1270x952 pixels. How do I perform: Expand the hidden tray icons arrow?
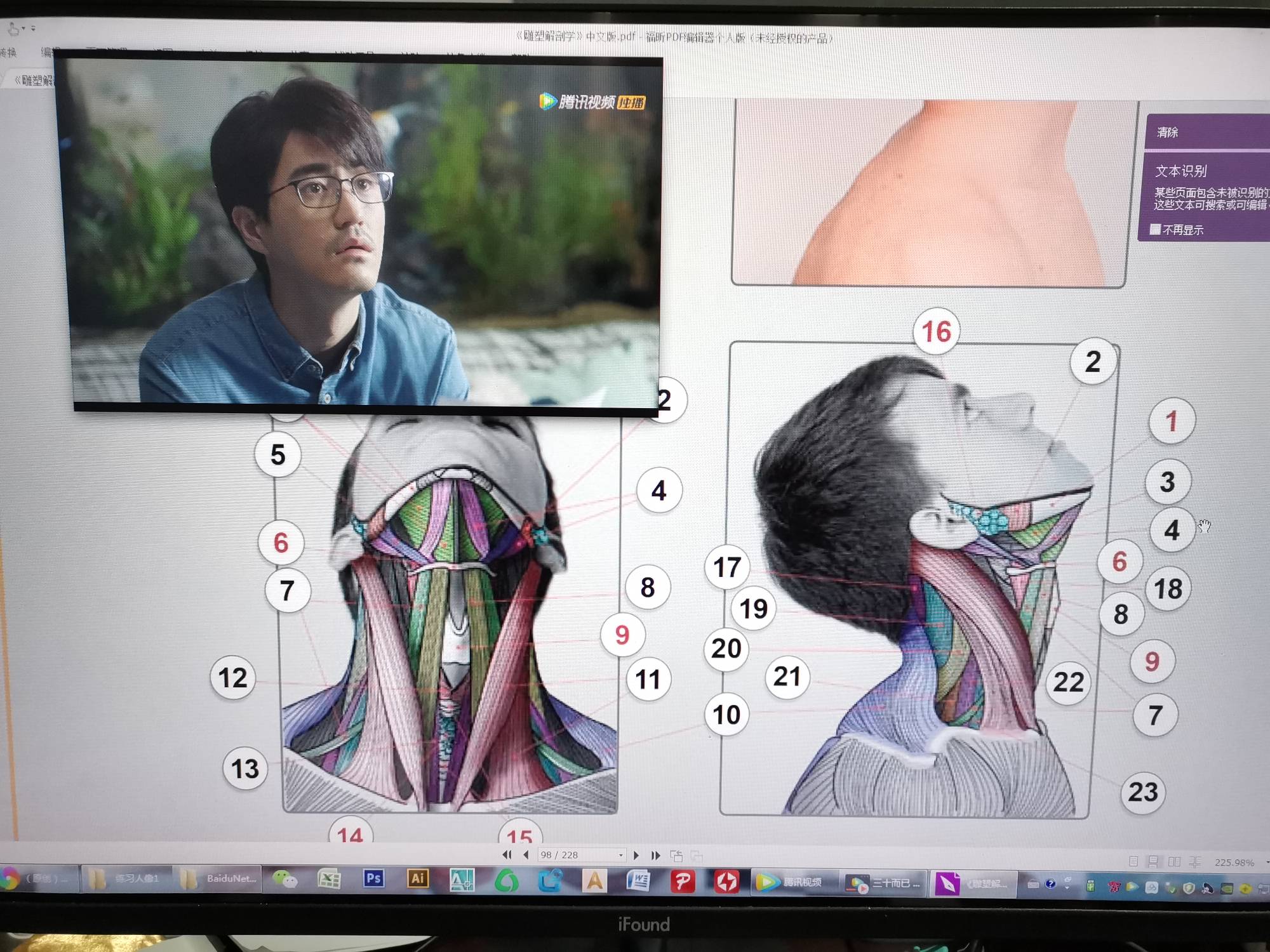coord(1067,888)
